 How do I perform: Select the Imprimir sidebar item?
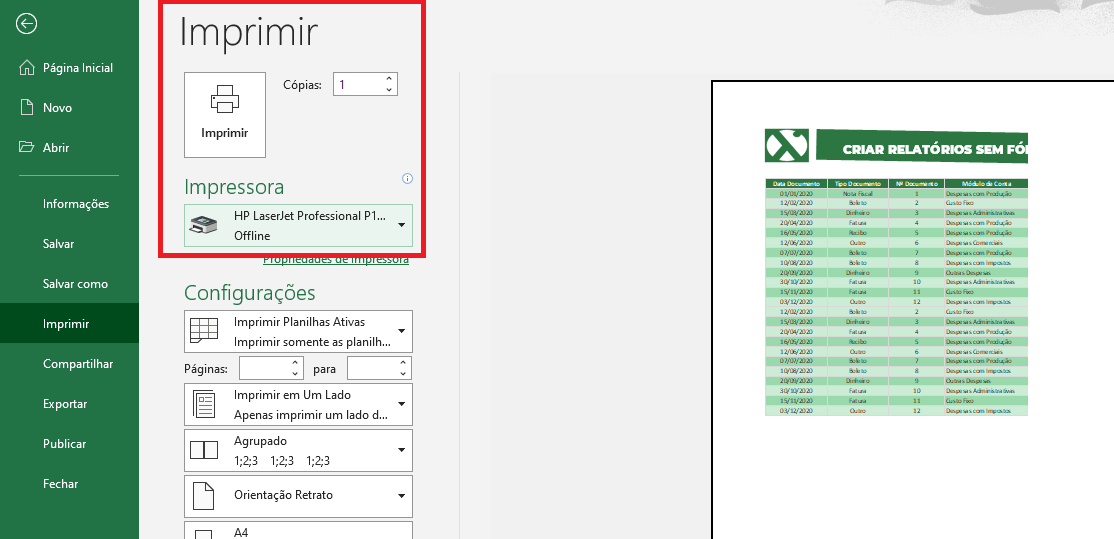click(70, 324)
